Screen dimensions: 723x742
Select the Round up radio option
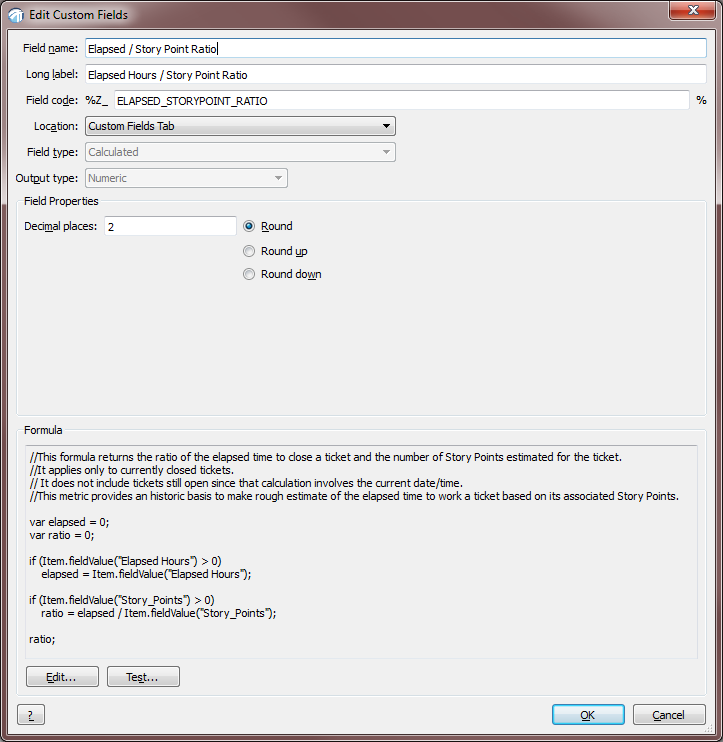[249, 251]
